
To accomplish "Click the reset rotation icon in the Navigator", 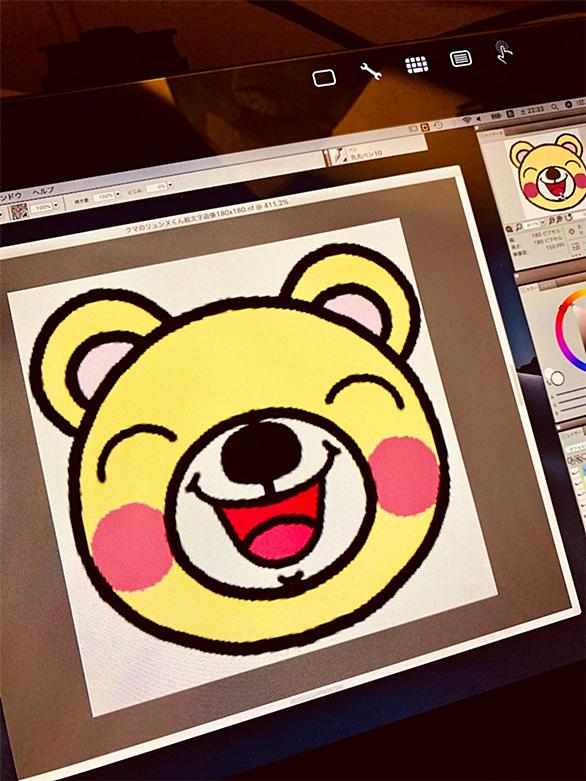I will [x=569, y=218].
